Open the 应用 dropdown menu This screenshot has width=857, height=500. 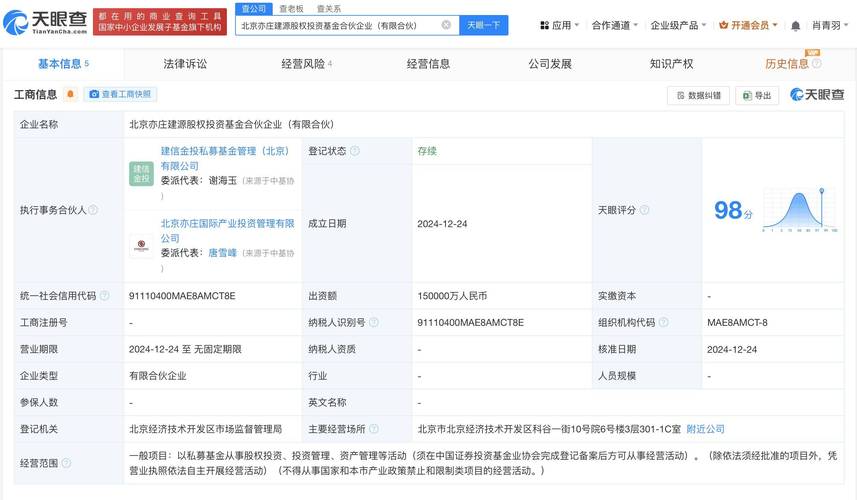click(559, 25)
